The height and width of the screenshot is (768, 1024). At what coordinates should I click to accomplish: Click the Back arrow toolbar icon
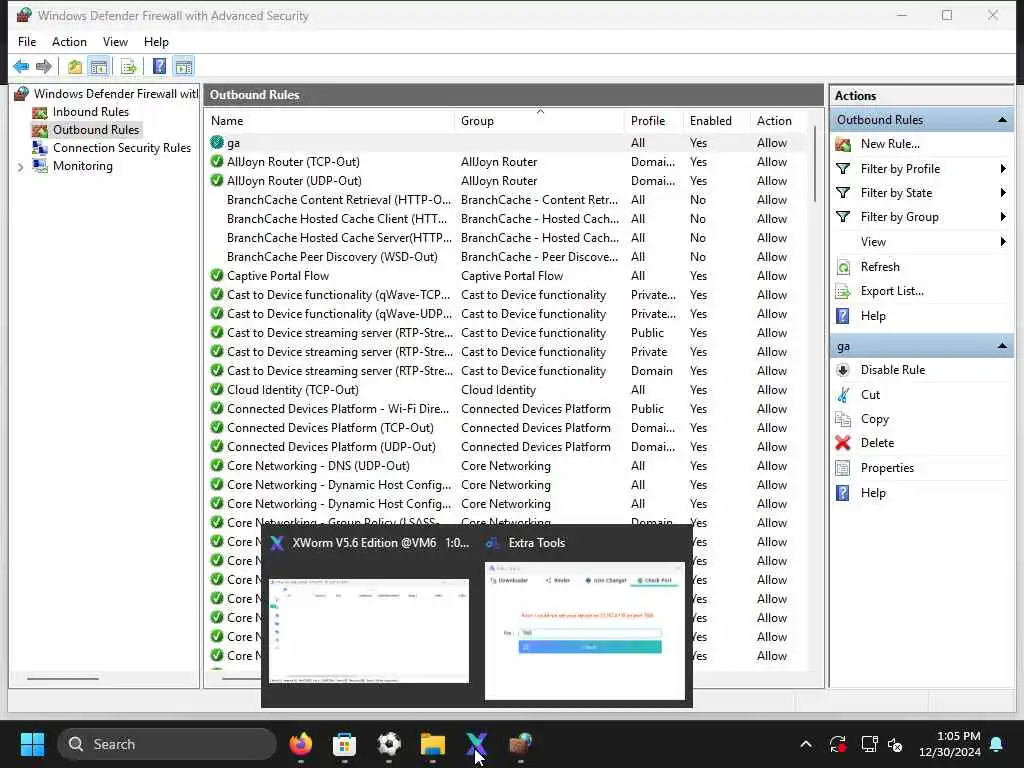click(x=21, y=66)
